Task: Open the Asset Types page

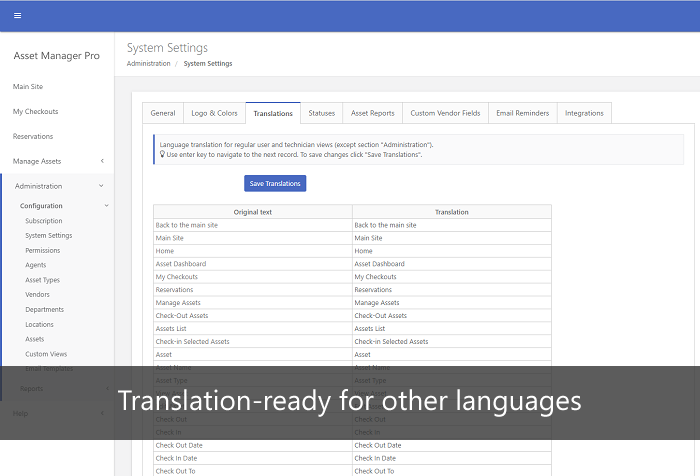Action: pyautogui.click(x=42, y=280)
